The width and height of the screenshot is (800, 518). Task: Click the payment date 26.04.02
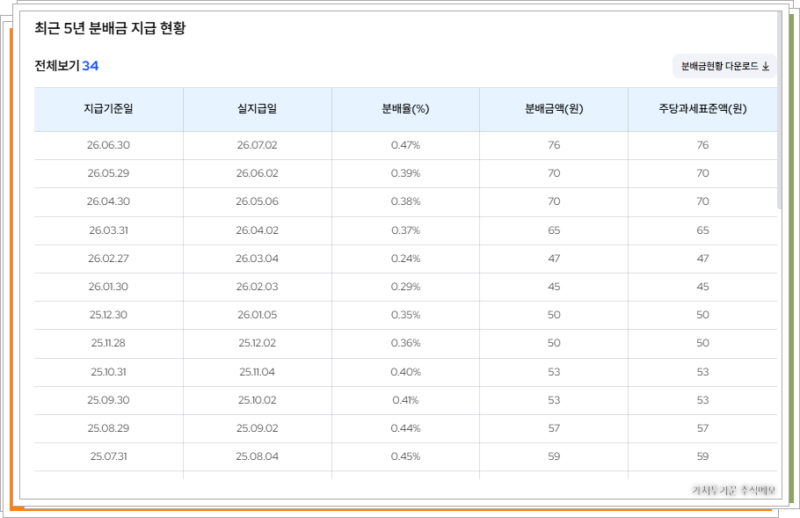(257, 230)
